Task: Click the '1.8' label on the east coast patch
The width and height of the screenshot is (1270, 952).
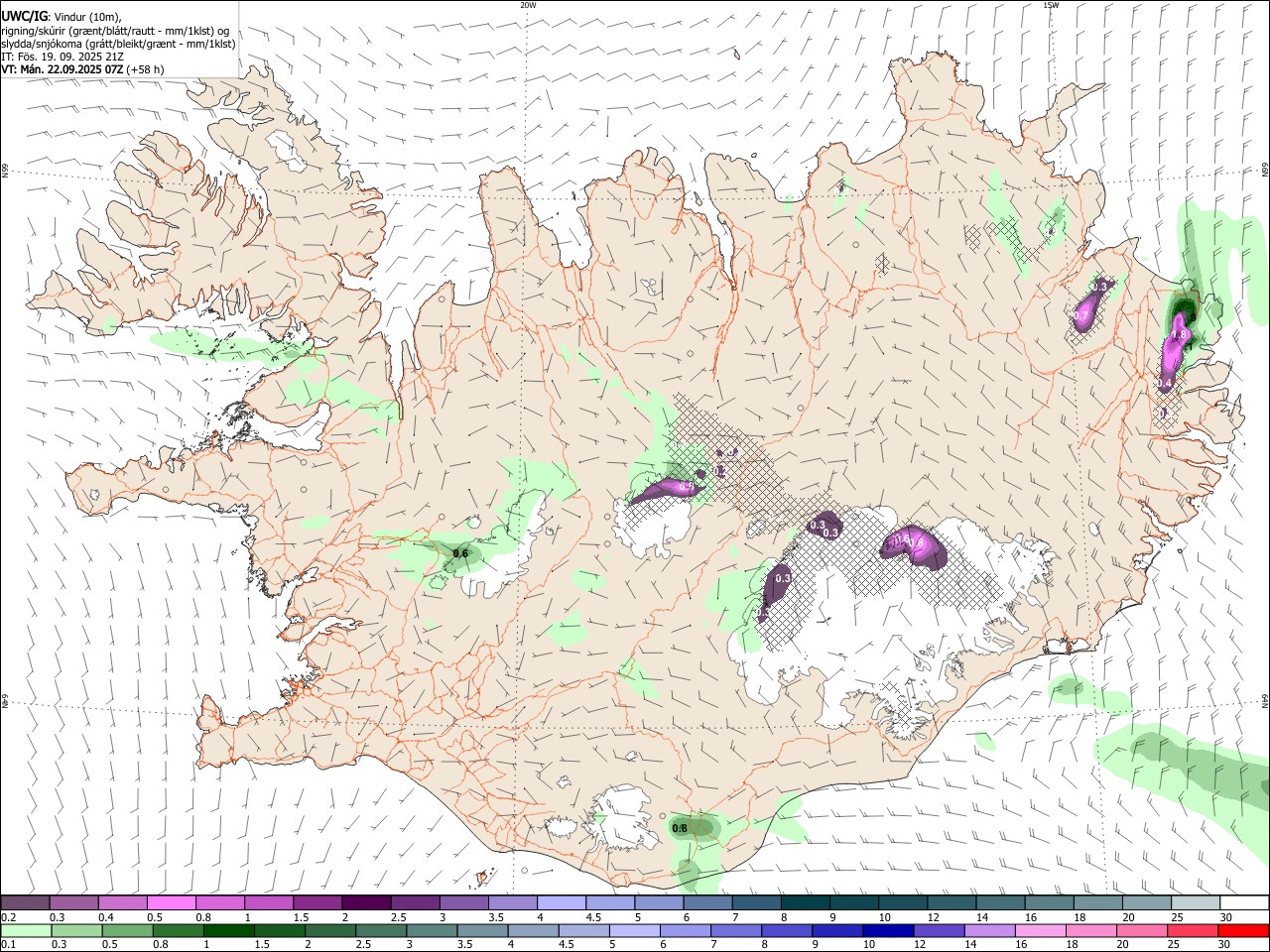Action: click(1181, 336)
